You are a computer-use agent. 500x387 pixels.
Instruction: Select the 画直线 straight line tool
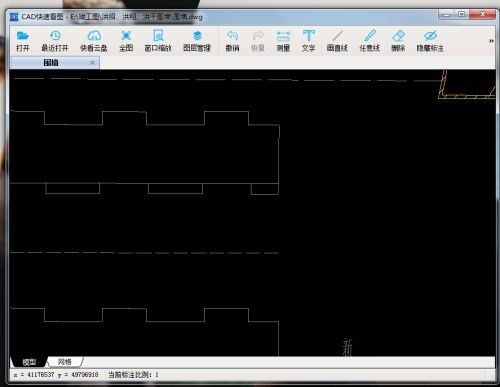click(x=337, y=41)
